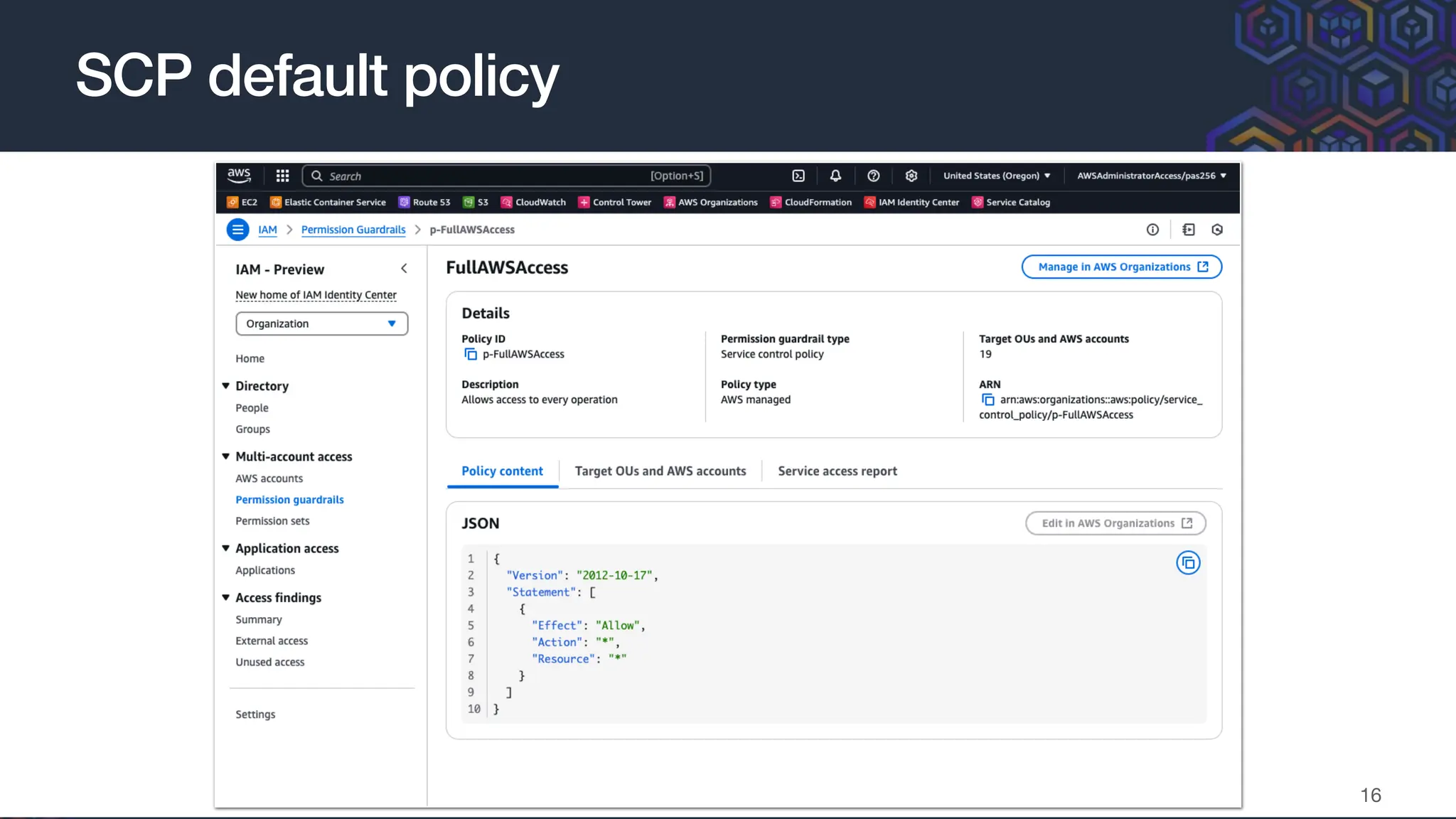The image size is (1456, 819).
Task: Copy the Policy ID p-FullAWSAccess
Action: [471, 354]
